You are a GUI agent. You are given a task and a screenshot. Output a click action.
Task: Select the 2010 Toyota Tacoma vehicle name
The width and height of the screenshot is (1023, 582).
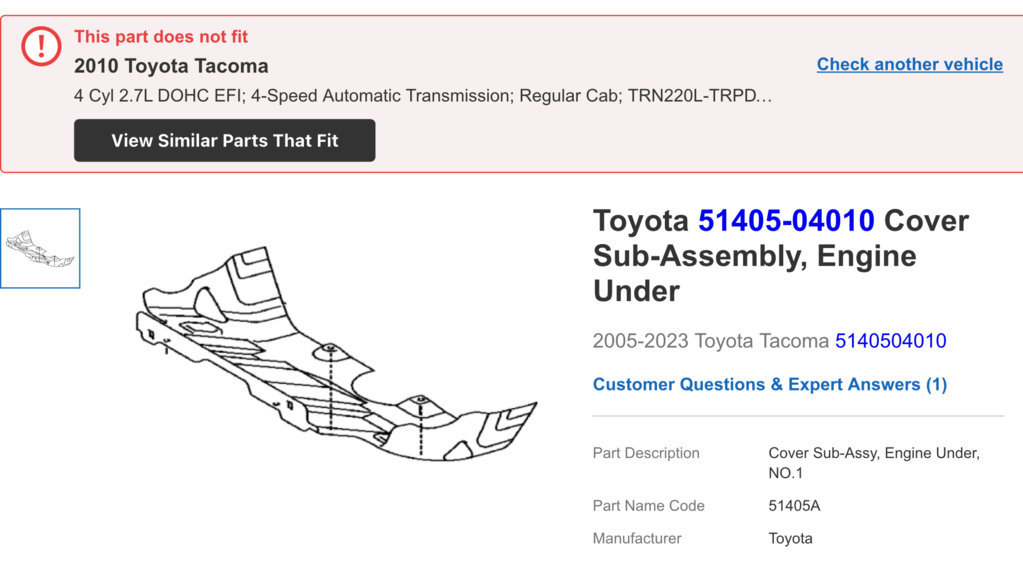[171, 66]
